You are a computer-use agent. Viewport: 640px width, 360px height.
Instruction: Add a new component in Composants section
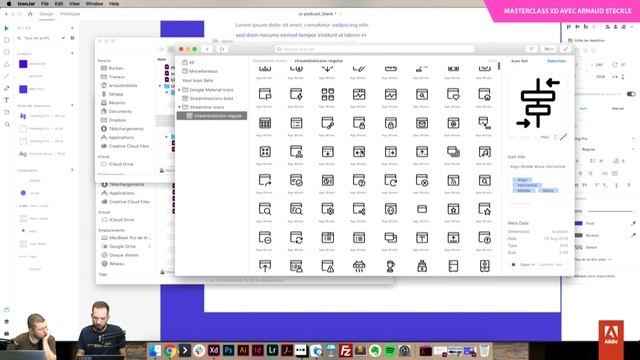(72, 170)
